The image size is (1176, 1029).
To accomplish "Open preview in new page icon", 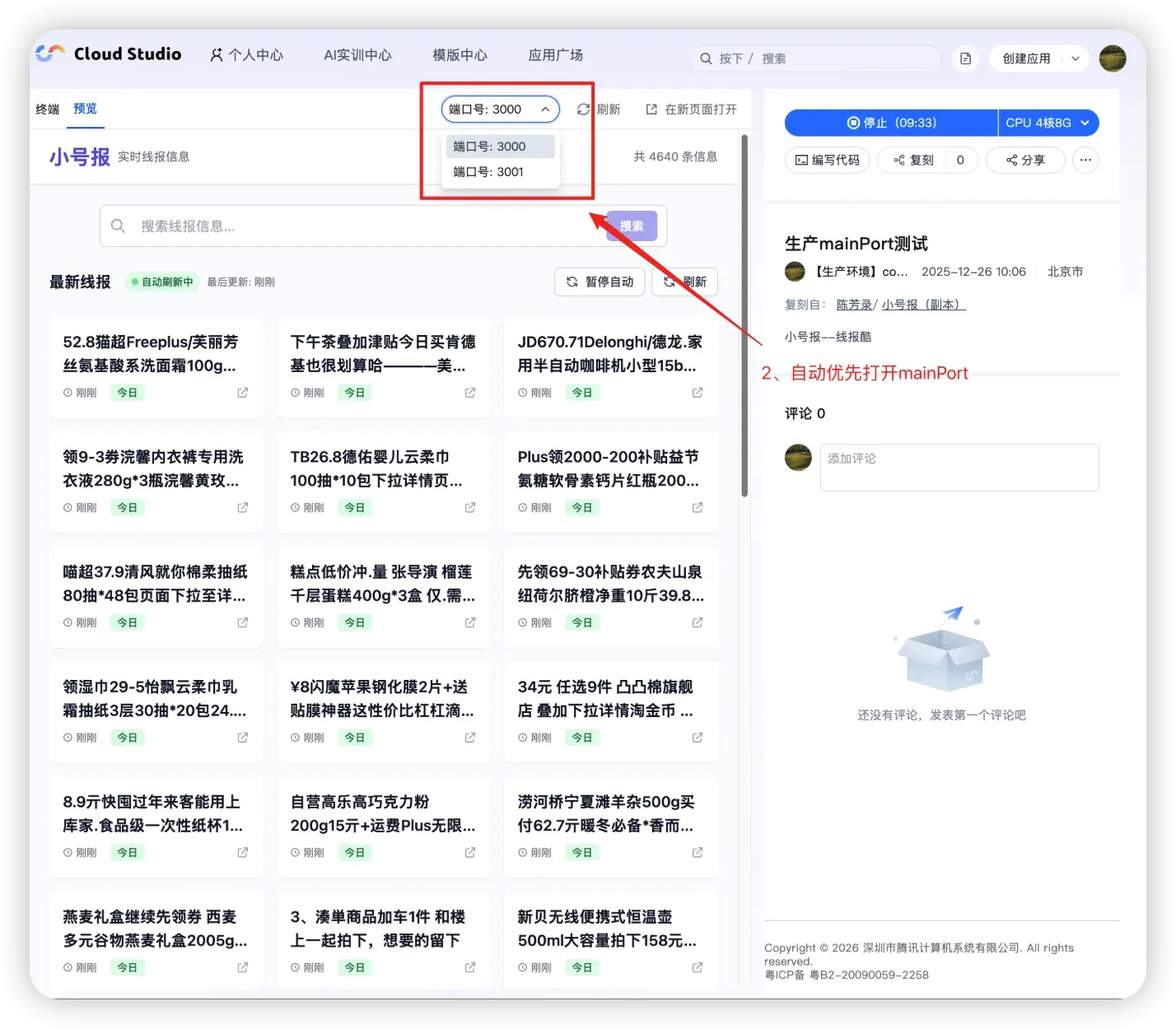I will coord(651,109).
